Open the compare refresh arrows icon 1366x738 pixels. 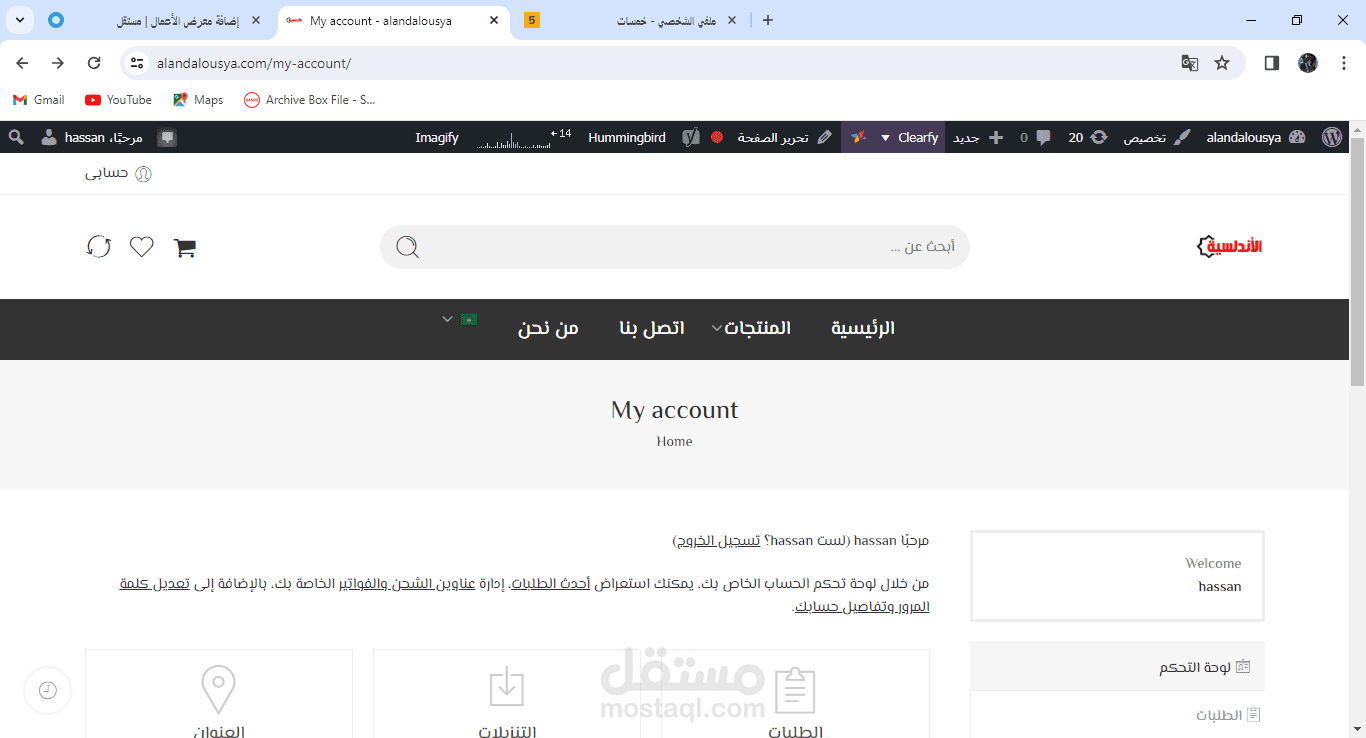click(99, 246)
